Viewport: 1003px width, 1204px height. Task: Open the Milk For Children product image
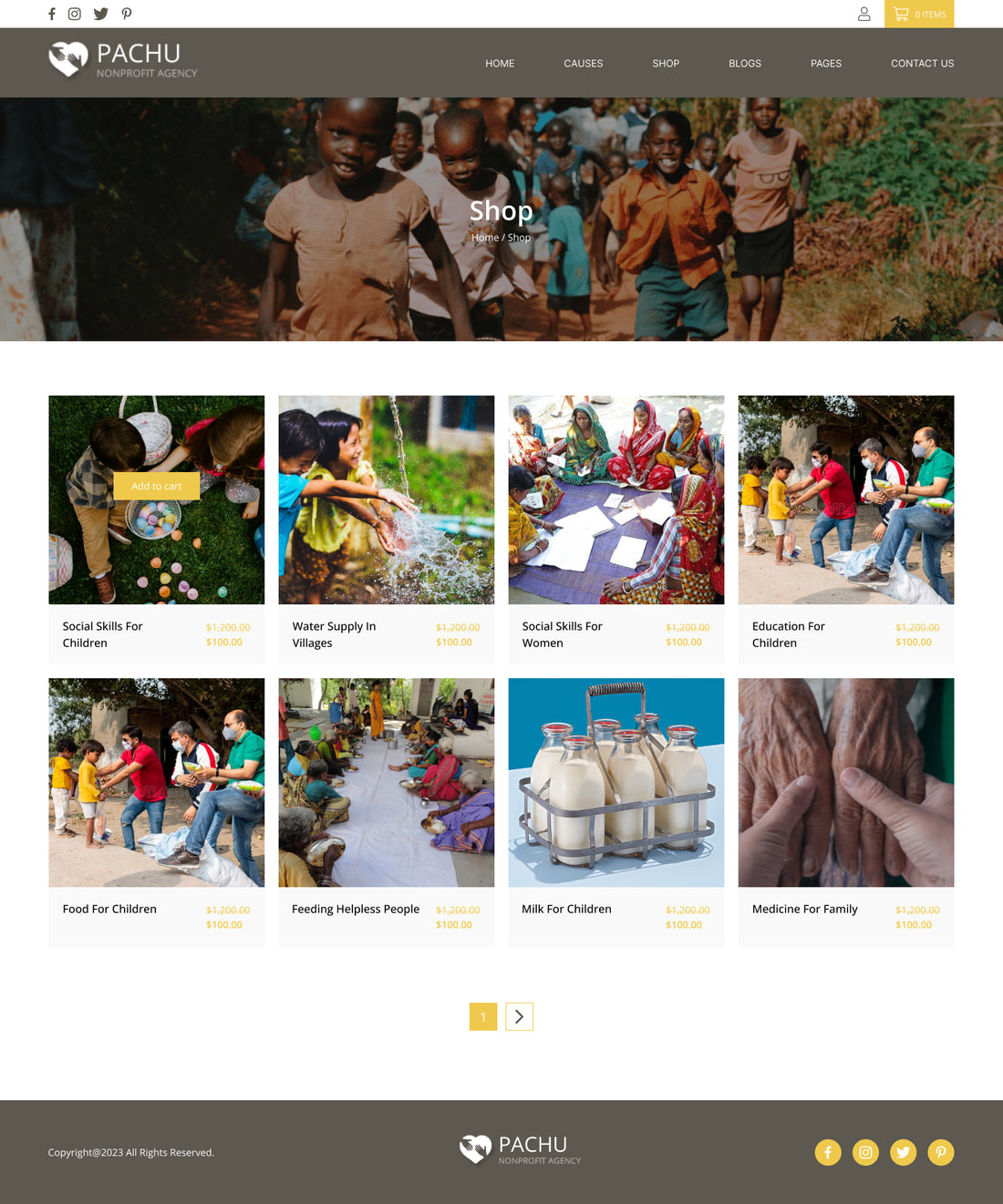click(616, 782)
